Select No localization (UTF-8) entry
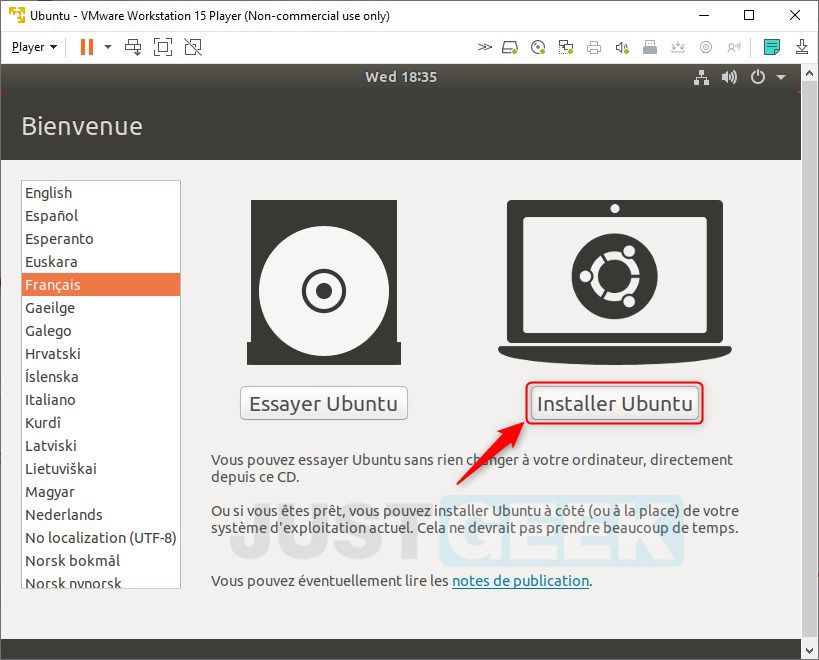Image resolution: width=819 pixels, height=660 pixels. point(101,537)
